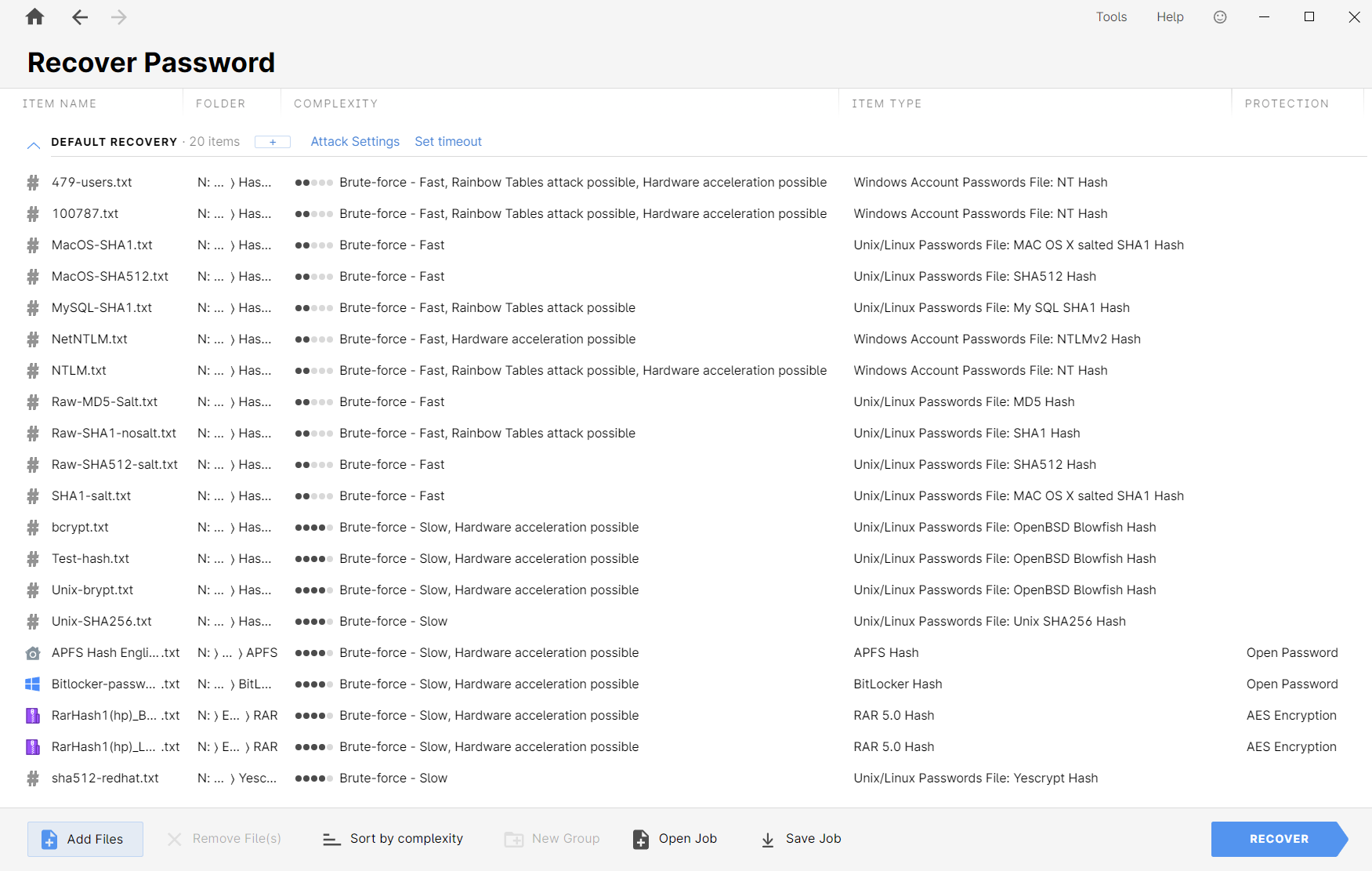This screenshot has height=871, width=1372.
Task: Open Attack Settings link
Action: (x=355, y=142)
